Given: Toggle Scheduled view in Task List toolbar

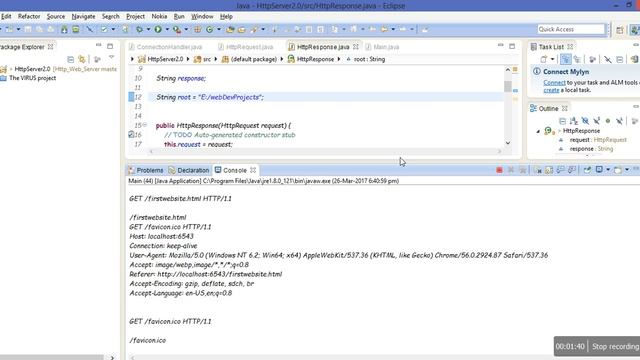Looking at the screenshot, I should [577, 59].
